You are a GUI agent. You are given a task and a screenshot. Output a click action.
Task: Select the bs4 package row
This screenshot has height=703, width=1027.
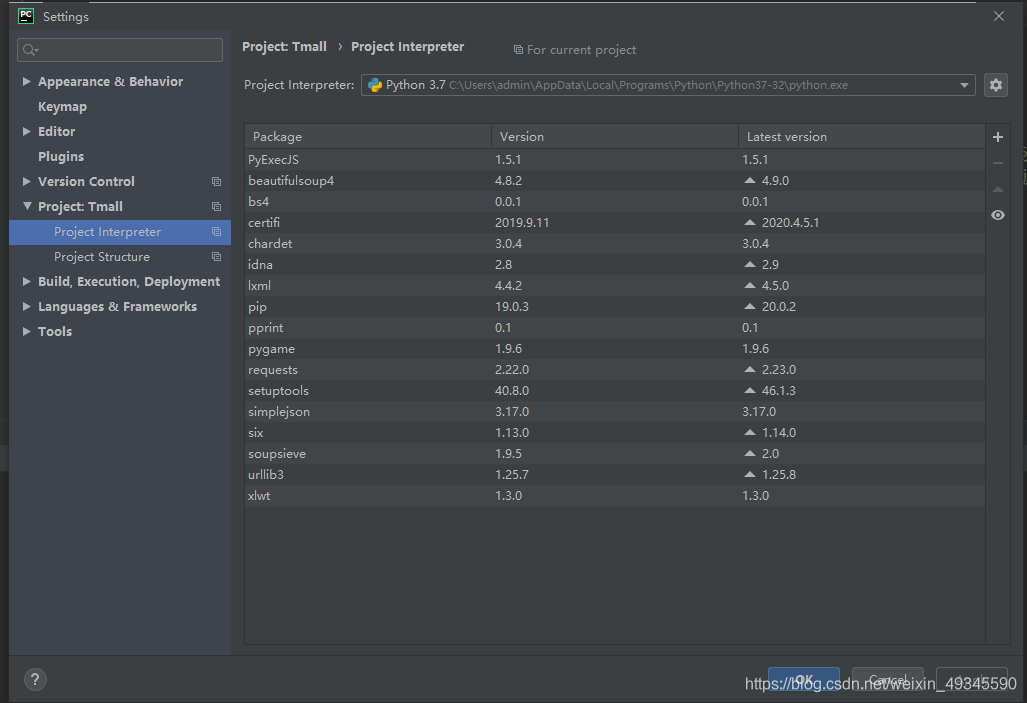click(x=615, y=201)
